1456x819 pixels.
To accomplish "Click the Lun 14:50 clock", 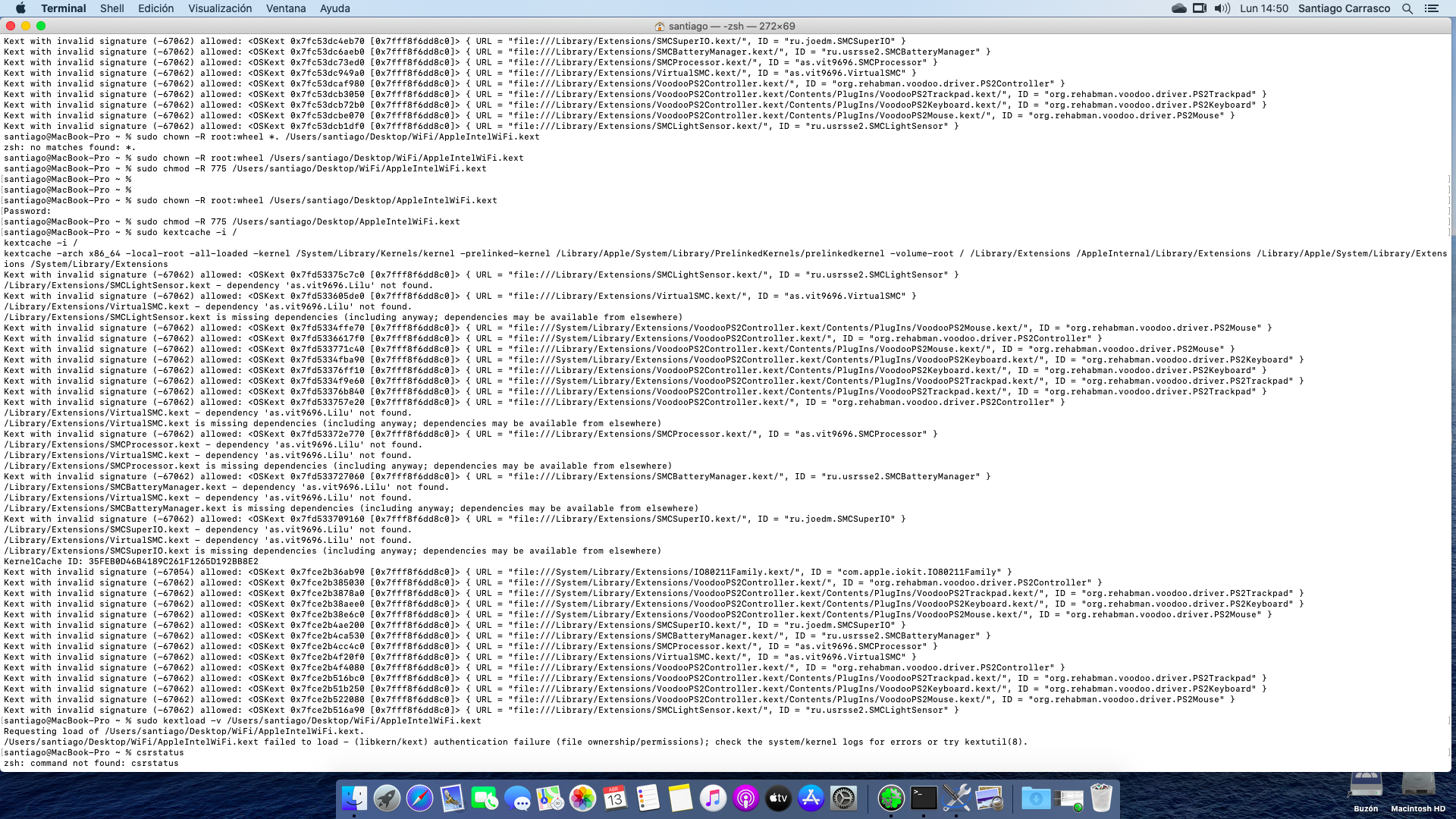I will (1263, 8).
